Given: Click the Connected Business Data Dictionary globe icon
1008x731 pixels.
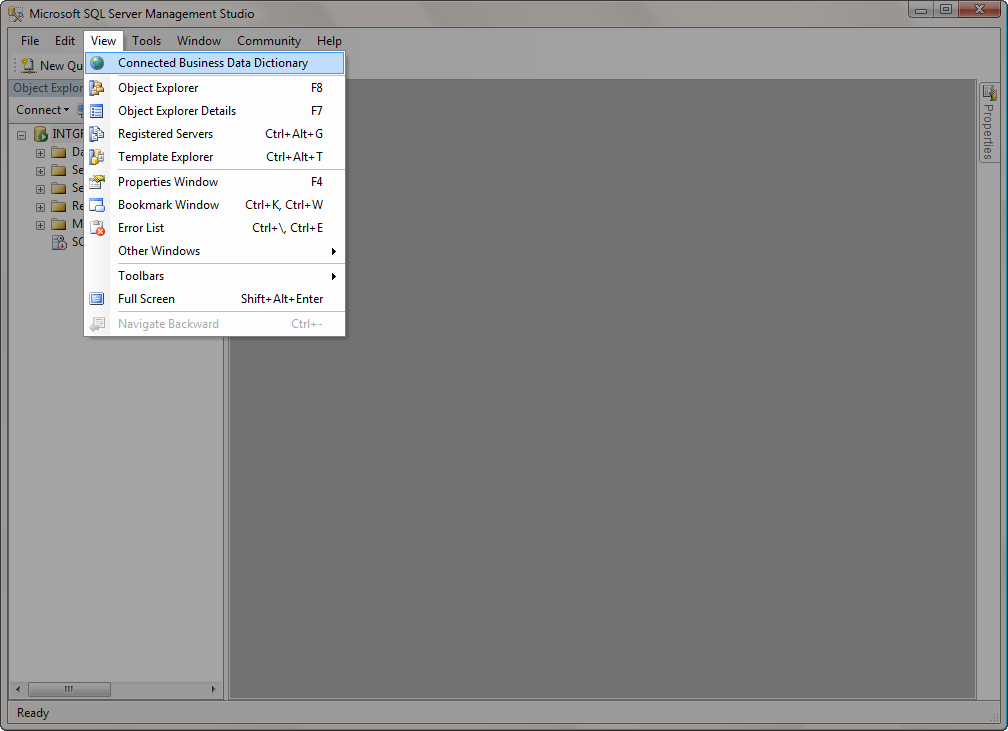Looking at the screenshot, I should tap(97, 63).
